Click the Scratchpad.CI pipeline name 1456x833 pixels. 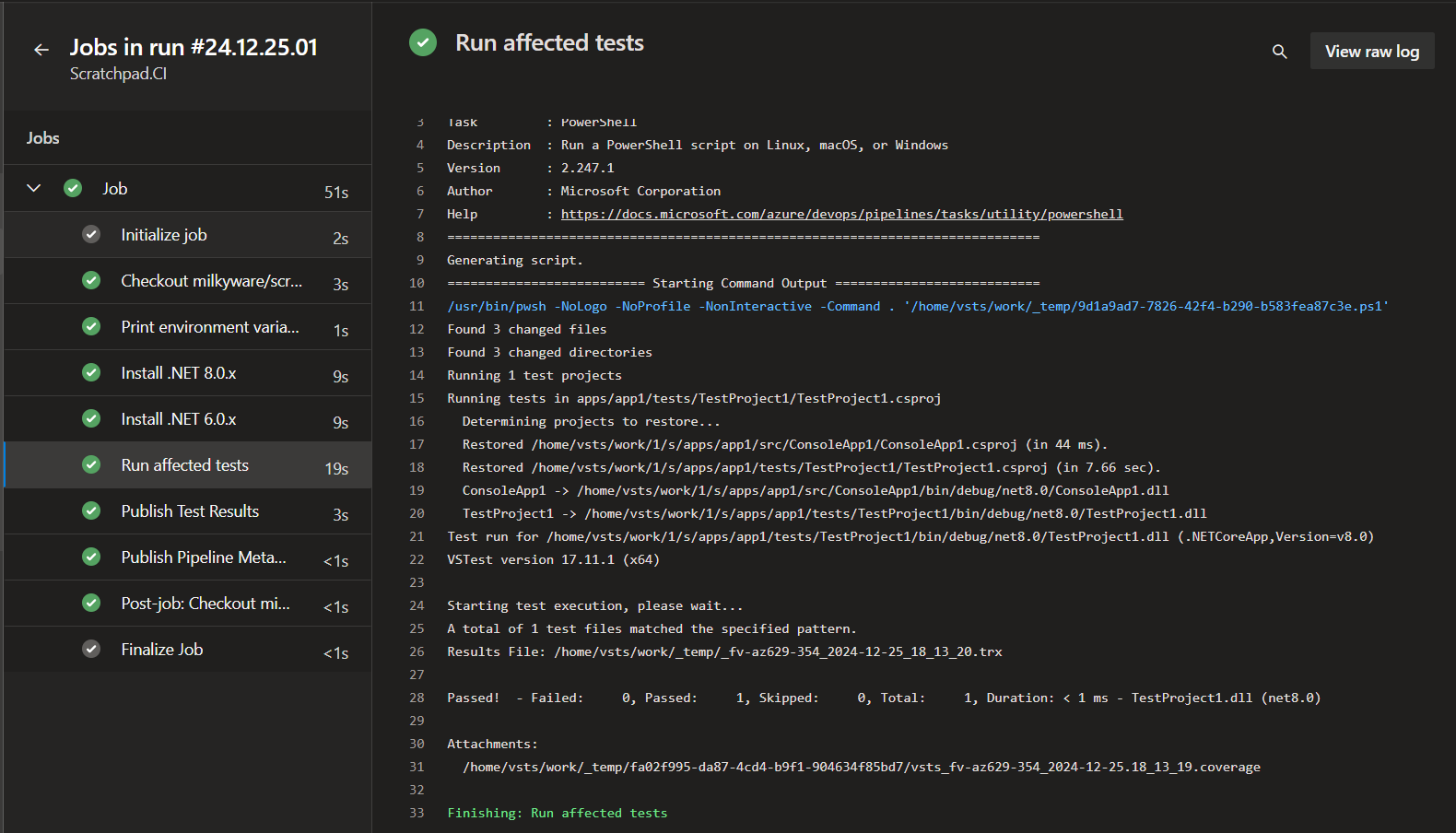[118, 74]
